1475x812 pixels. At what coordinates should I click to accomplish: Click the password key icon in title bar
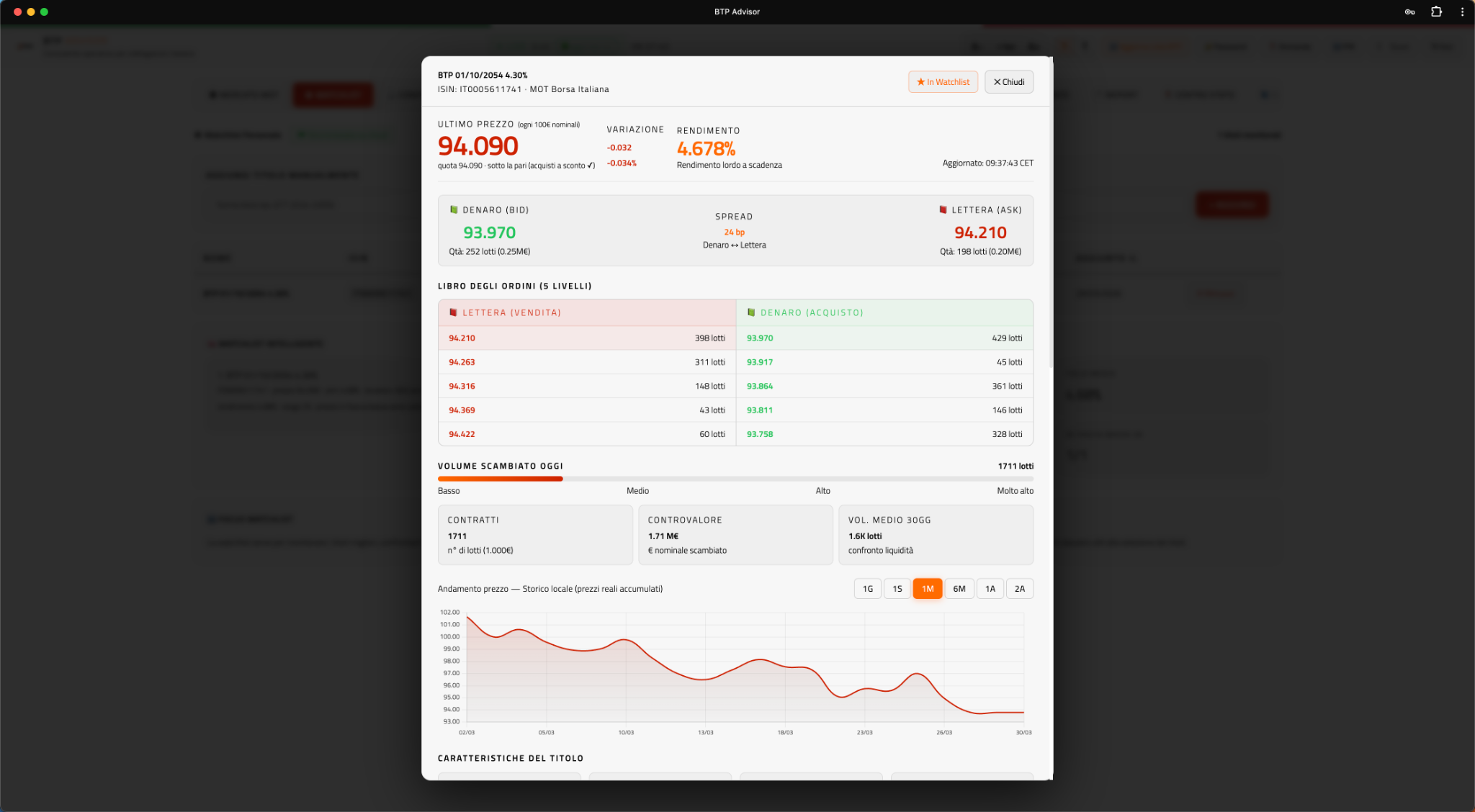pyautogui.click(x=1409, y=12)
